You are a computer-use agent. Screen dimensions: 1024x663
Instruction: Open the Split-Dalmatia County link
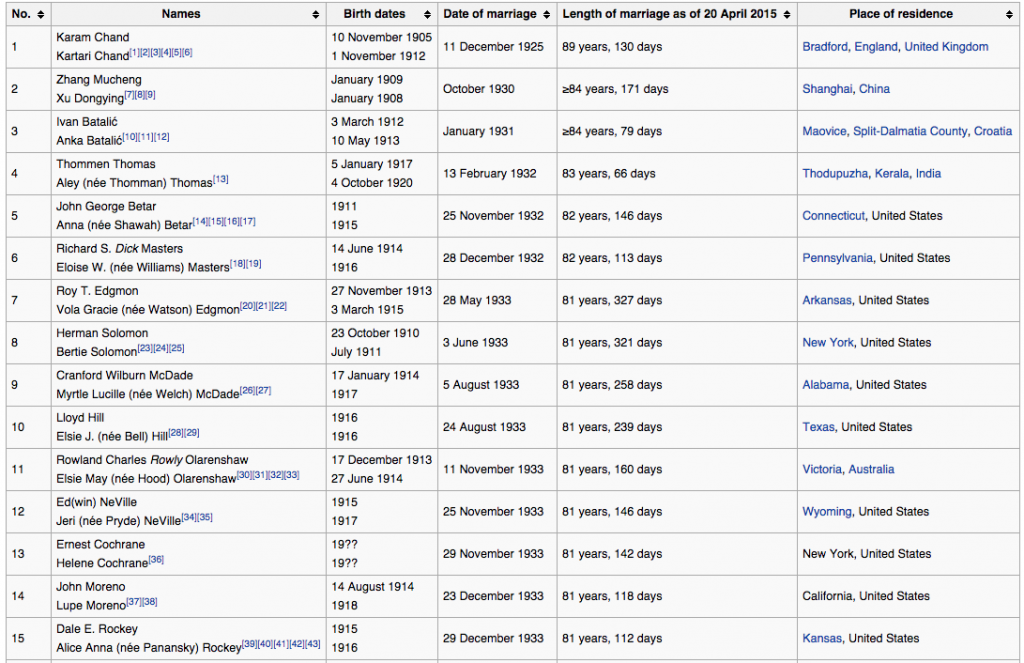click(x=910, y=131)
